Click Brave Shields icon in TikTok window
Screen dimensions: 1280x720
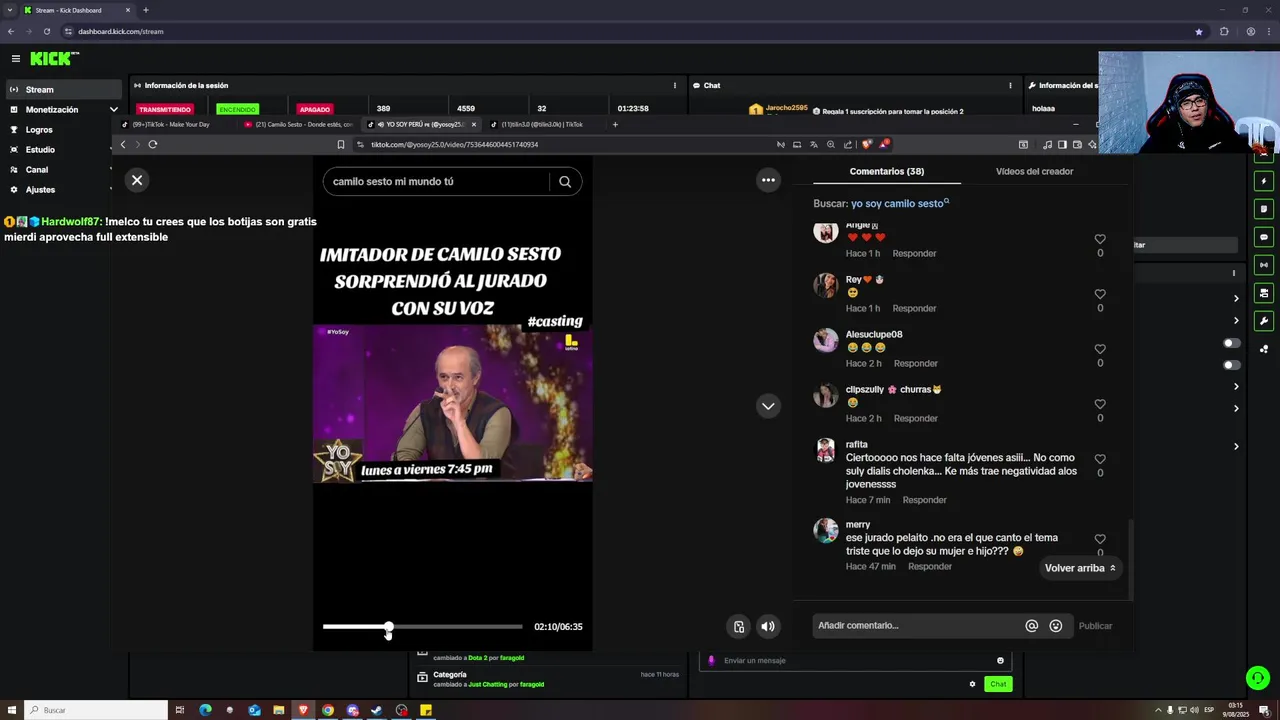866,144
